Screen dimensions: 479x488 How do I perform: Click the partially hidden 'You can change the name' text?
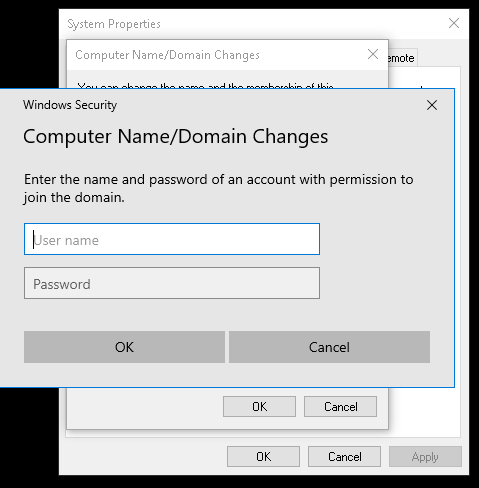tap(205, 86)
